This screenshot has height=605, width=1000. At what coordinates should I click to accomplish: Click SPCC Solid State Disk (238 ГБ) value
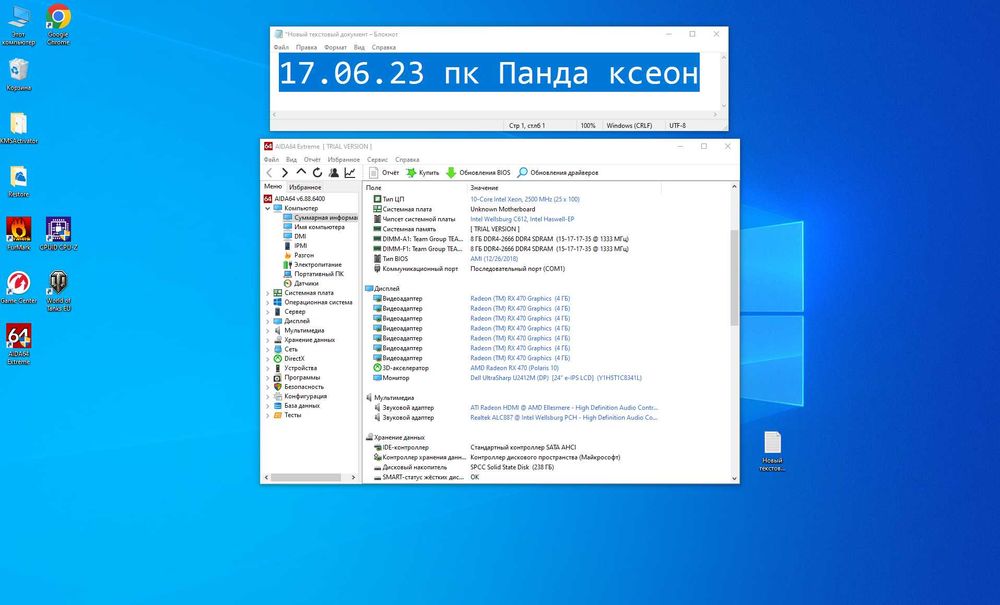512,467
